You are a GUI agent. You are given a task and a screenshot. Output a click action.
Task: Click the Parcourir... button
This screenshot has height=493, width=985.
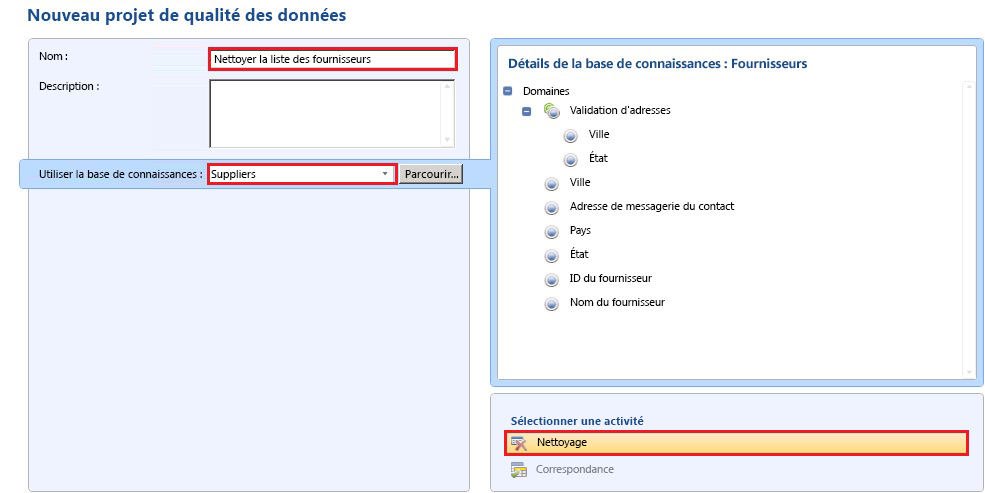tap(431, 174)
